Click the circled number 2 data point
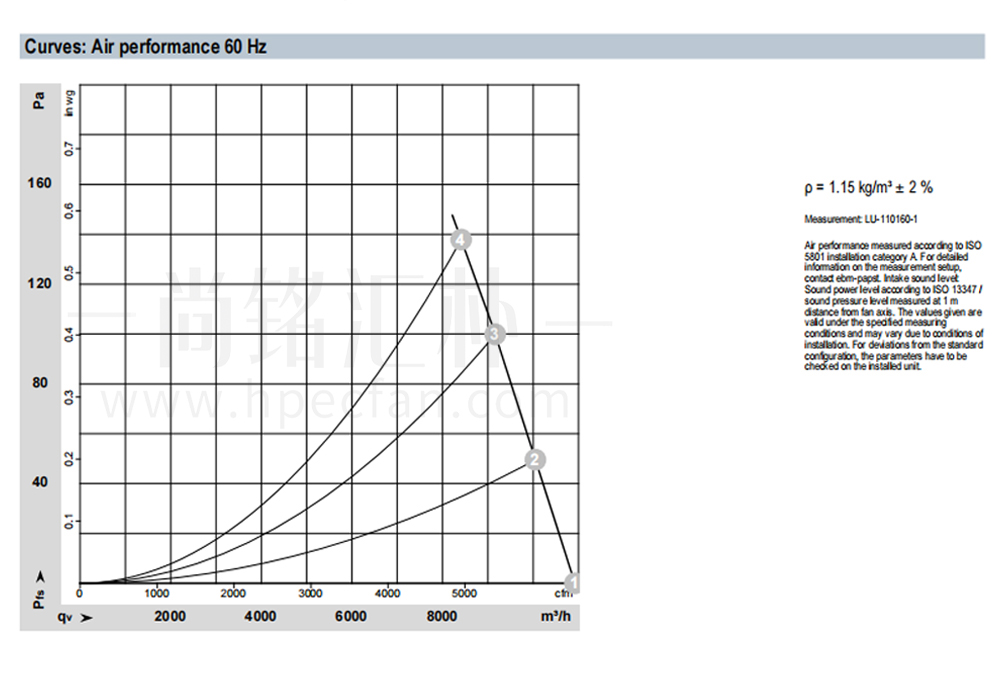The height and width of the screenshot is (692, 1000). [535, 460]
